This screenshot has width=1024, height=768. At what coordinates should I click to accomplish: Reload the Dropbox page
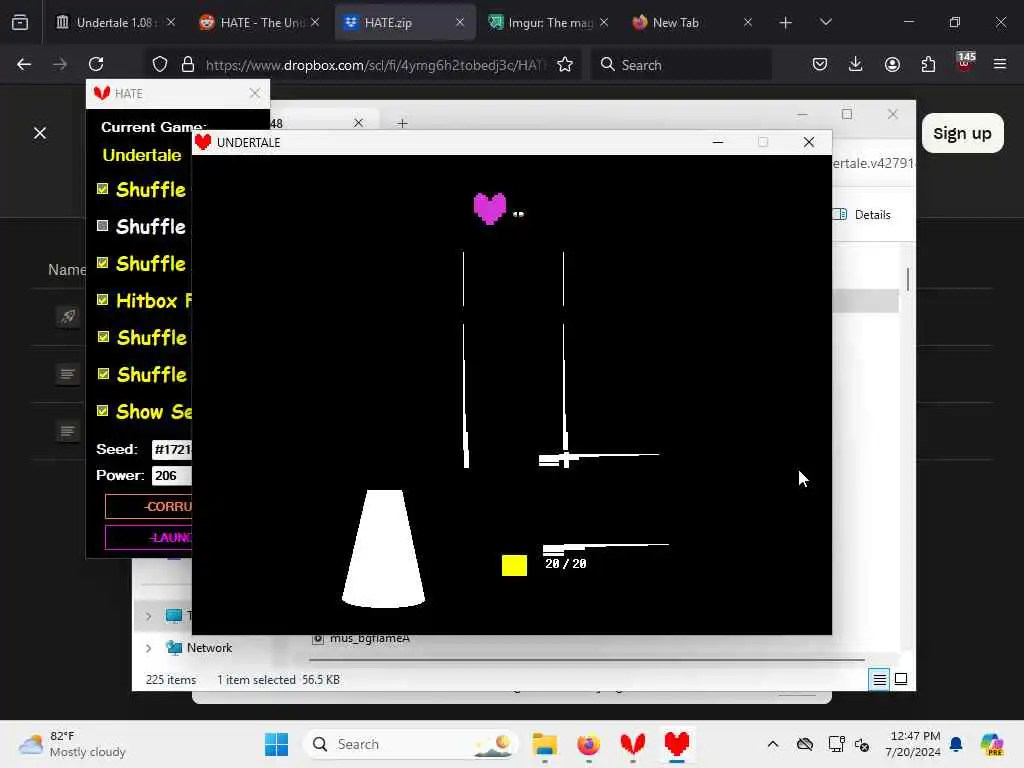(96, 64)
